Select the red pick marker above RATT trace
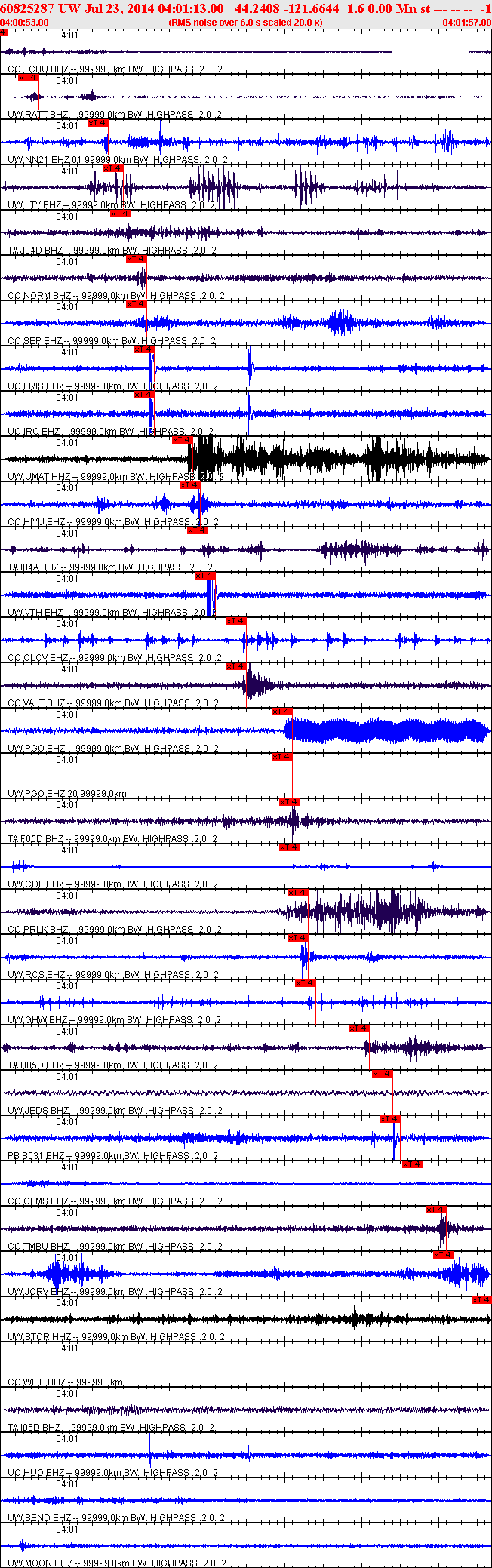 coord(28,78)
